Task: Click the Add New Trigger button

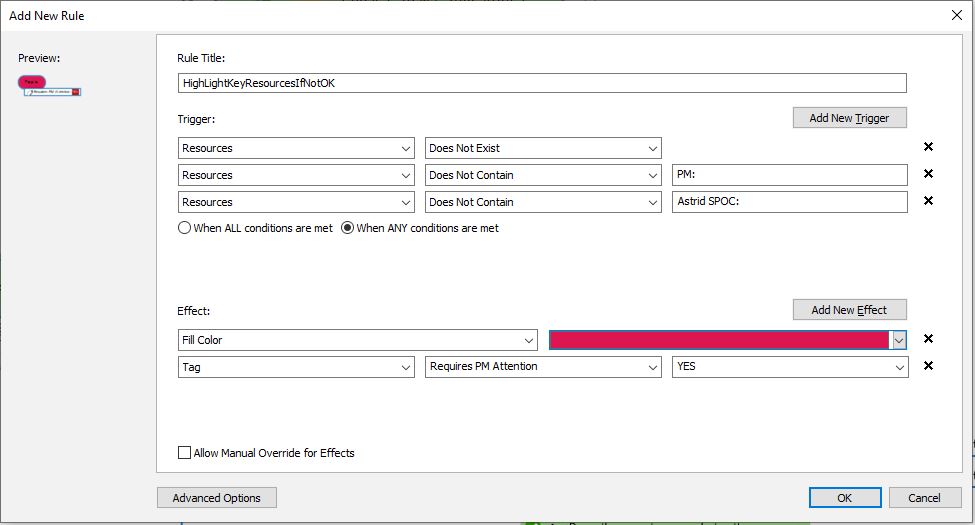Action: 849,118
